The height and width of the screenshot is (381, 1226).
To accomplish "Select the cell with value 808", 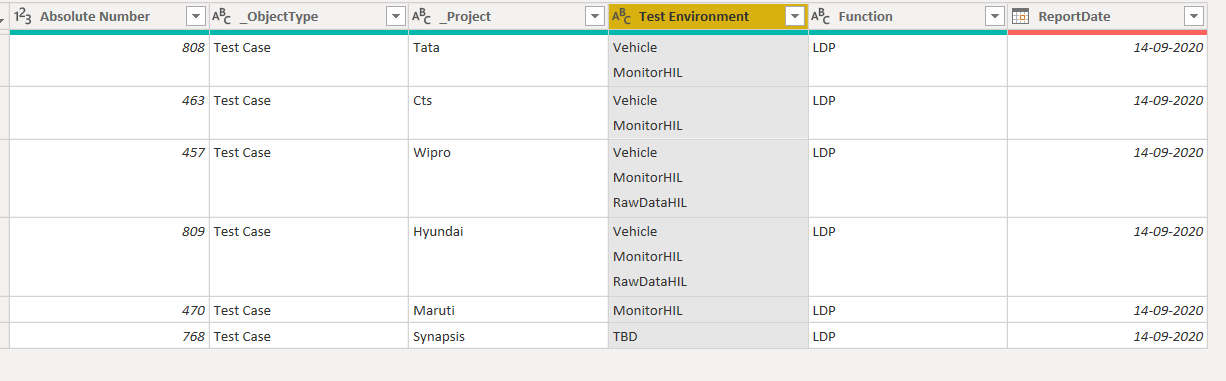I will (x=109, y=60).
